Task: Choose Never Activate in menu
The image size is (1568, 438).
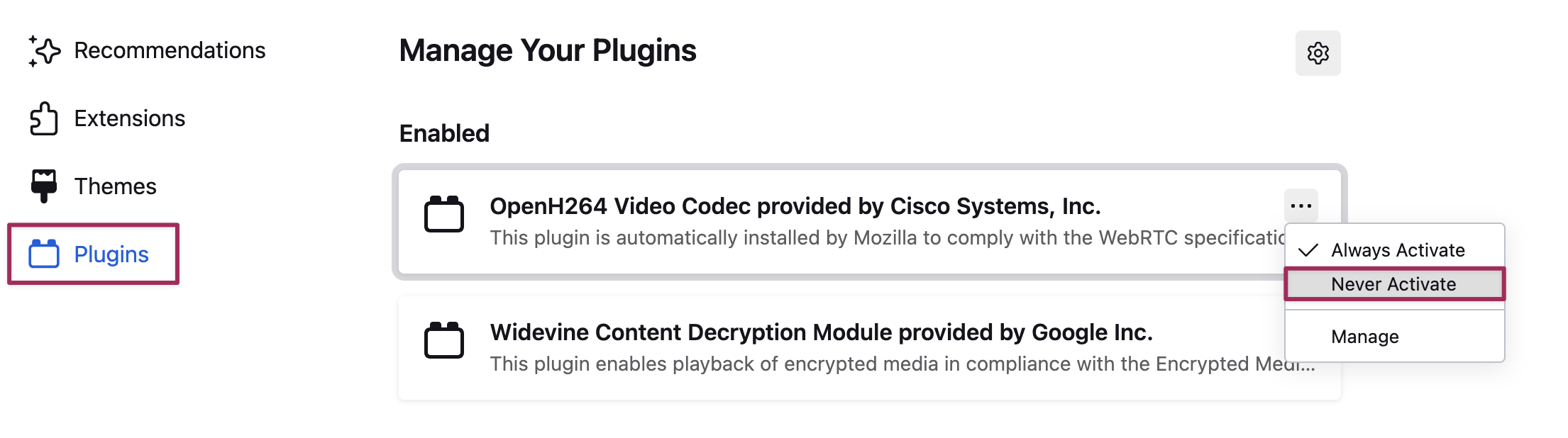Action: click(1393, 284)
